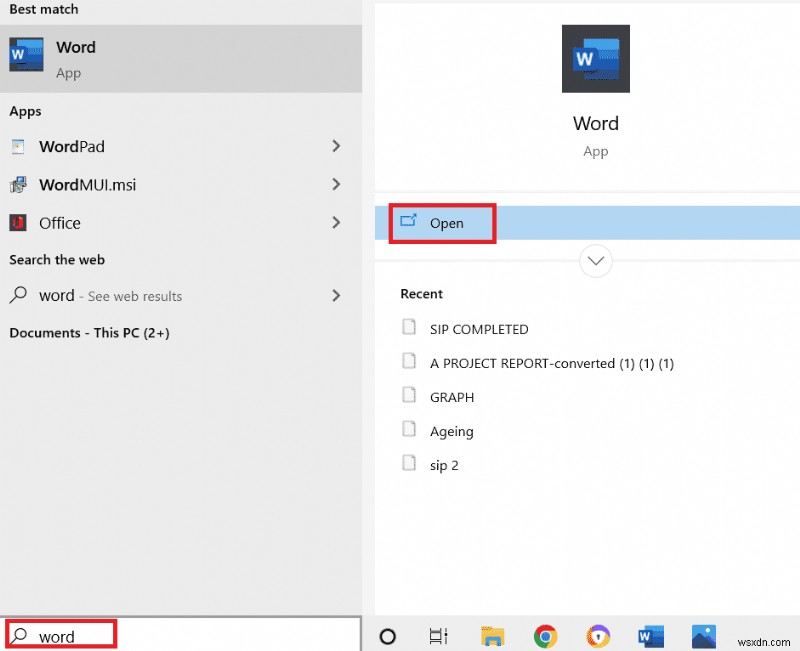
Task: Click the Cortana circle in the taskbar
Action: coord(387,636)
